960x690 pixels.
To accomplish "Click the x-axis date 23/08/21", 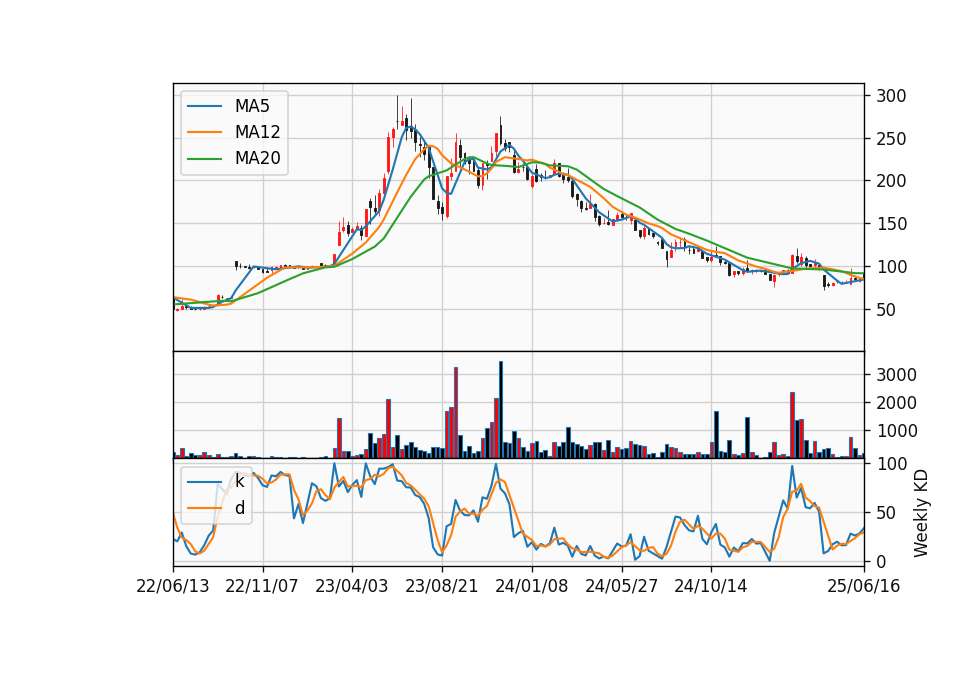I will coord(441,586).
